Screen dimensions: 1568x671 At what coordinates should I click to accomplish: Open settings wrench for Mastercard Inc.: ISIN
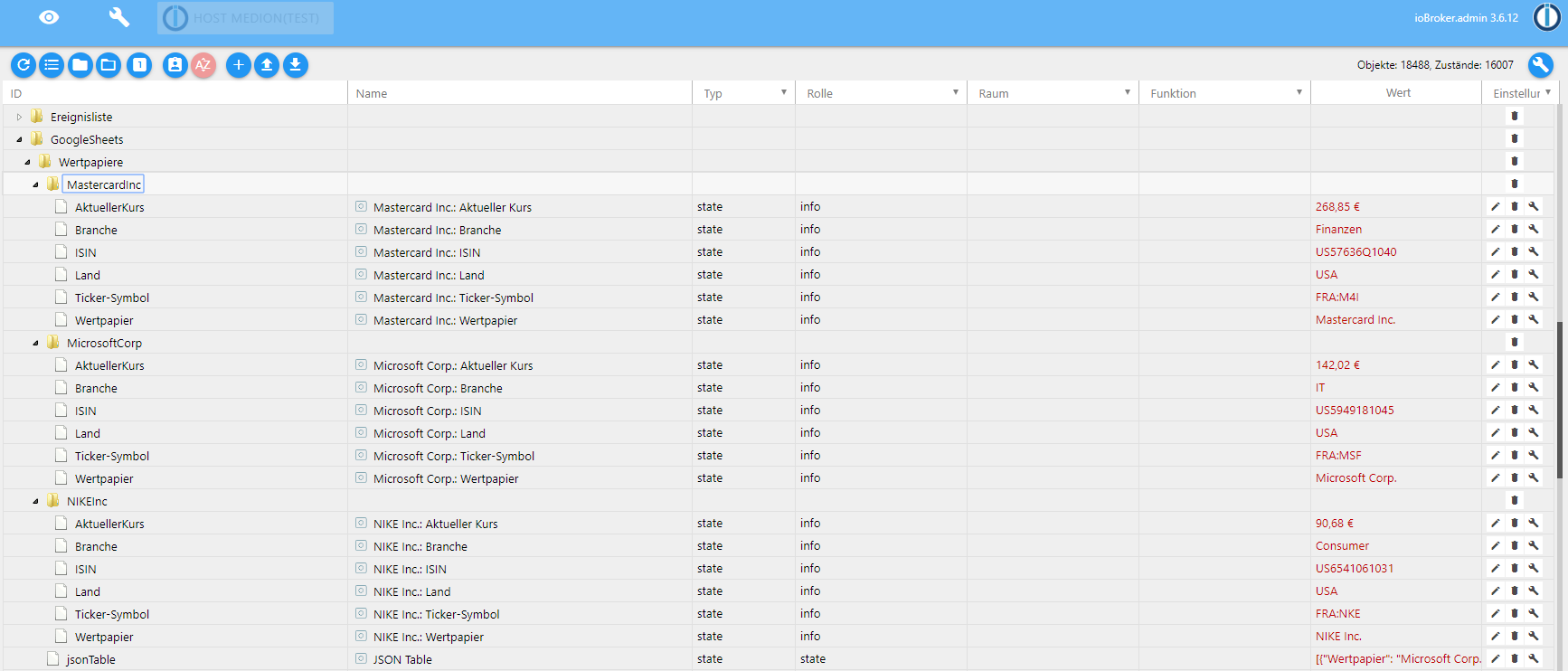coord(1534,251)
